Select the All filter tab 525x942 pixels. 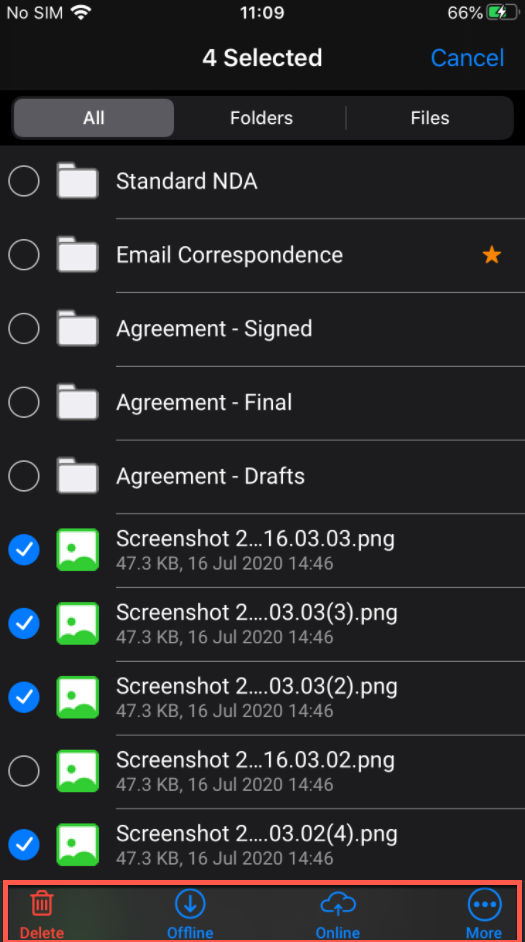(x=94, y=118)
